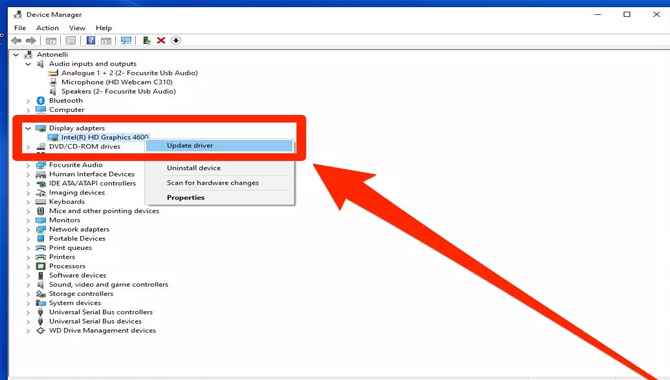Choose Update driver in the context menu
This screenshot has width=670, height=380.
(220, 146)
